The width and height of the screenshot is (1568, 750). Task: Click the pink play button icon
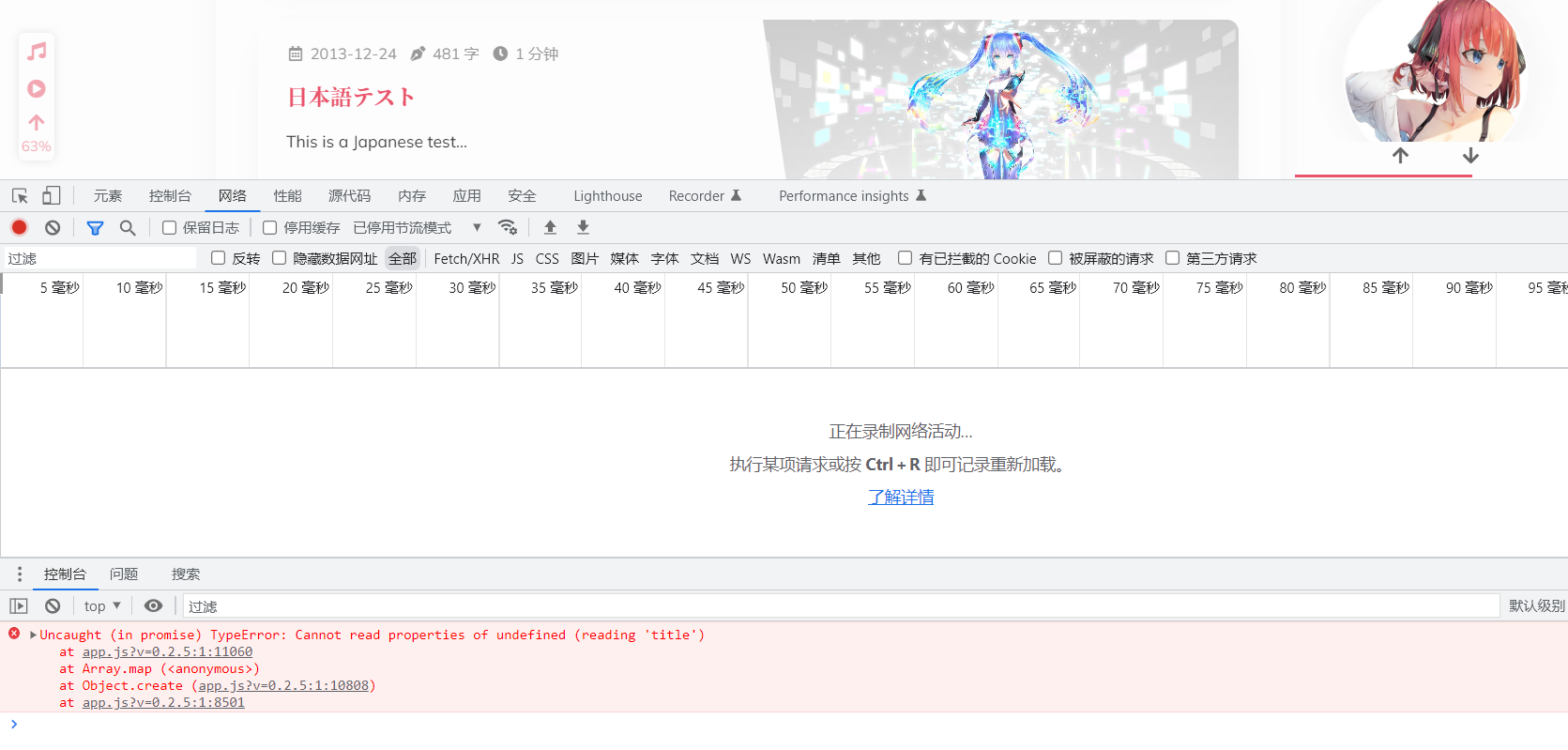37,88
